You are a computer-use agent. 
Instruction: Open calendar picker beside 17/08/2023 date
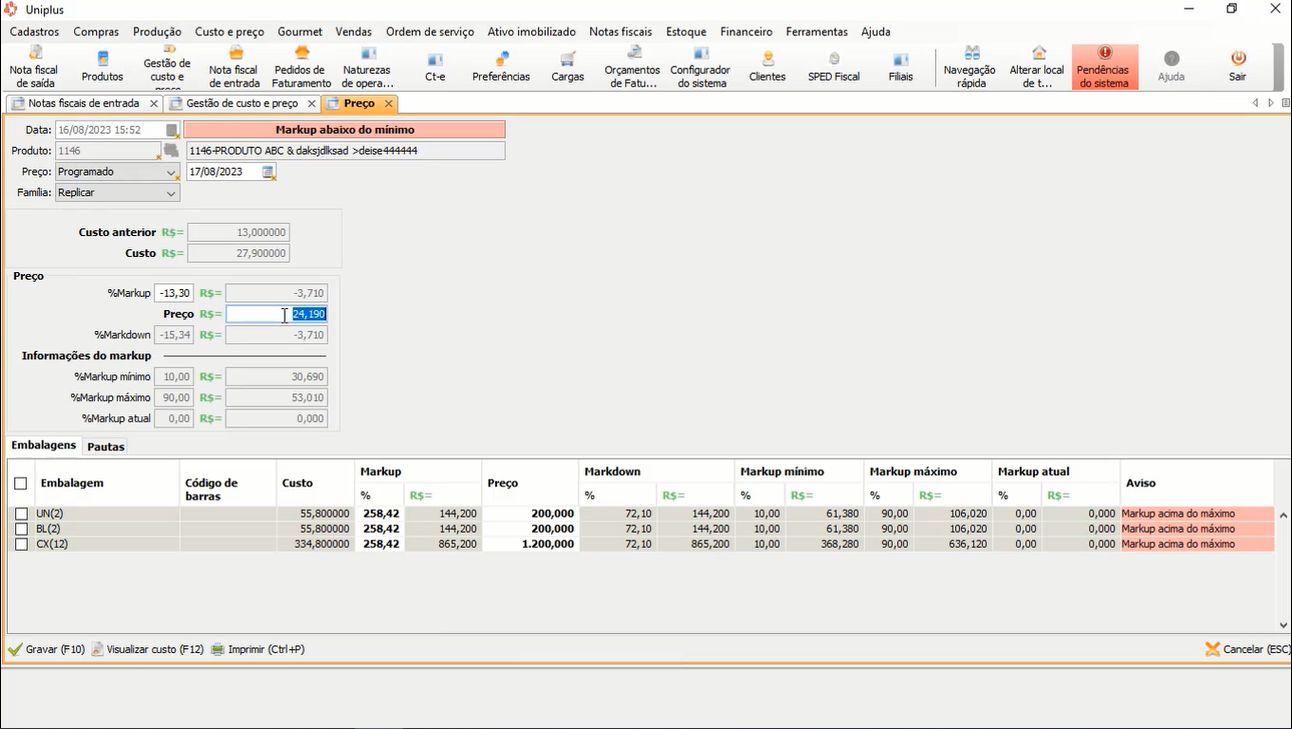[x=268, y=172]
